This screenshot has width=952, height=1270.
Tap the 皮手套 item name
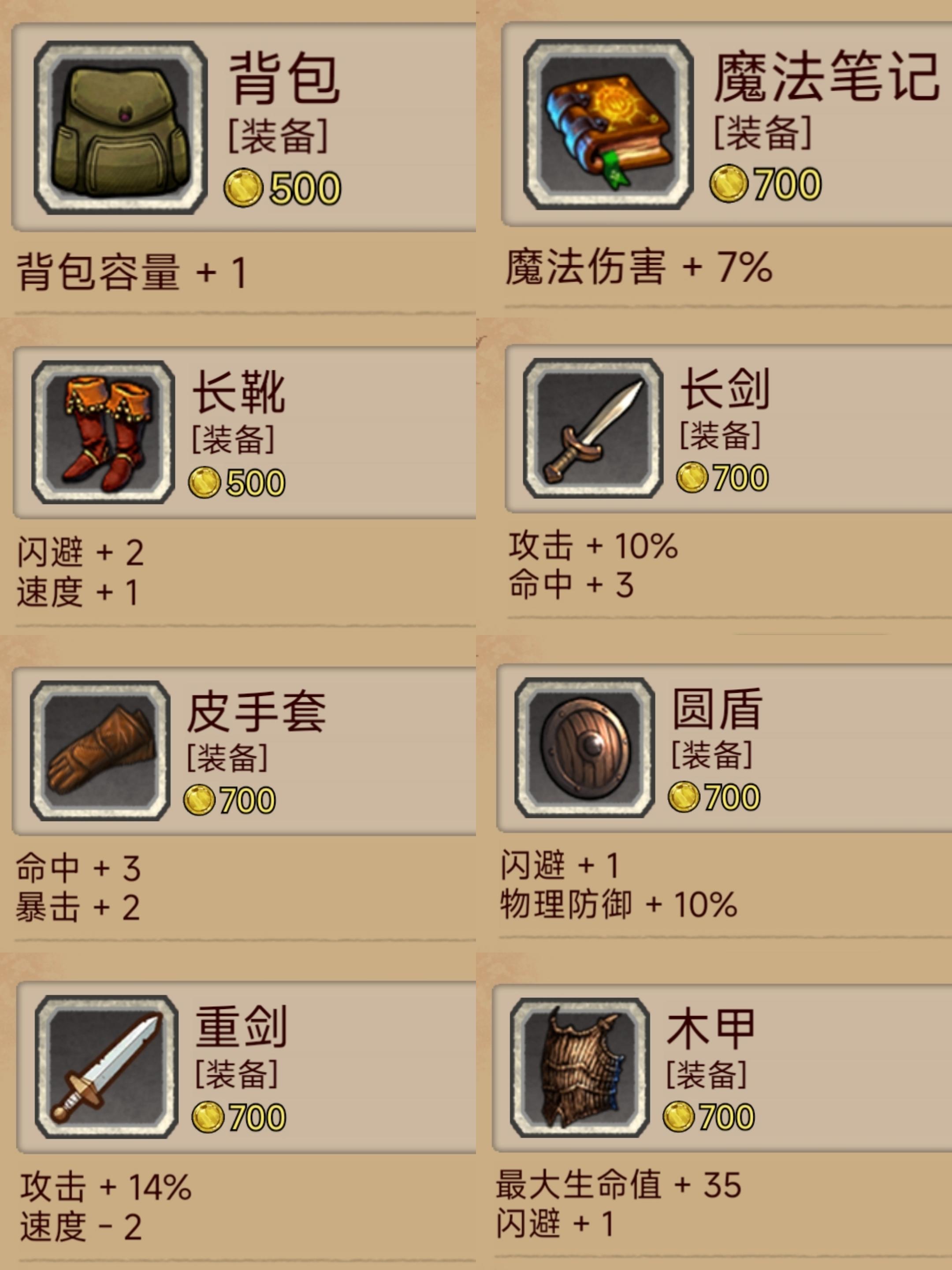point(257,711)
